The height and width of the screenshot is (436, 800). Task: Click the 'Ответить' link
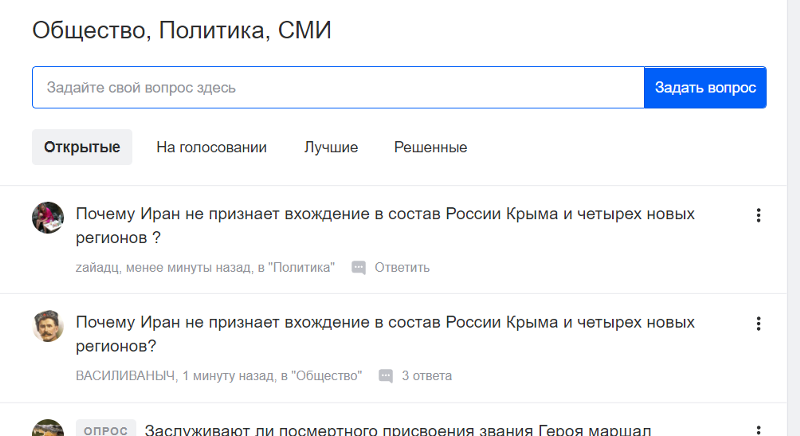tap(402, 268)
